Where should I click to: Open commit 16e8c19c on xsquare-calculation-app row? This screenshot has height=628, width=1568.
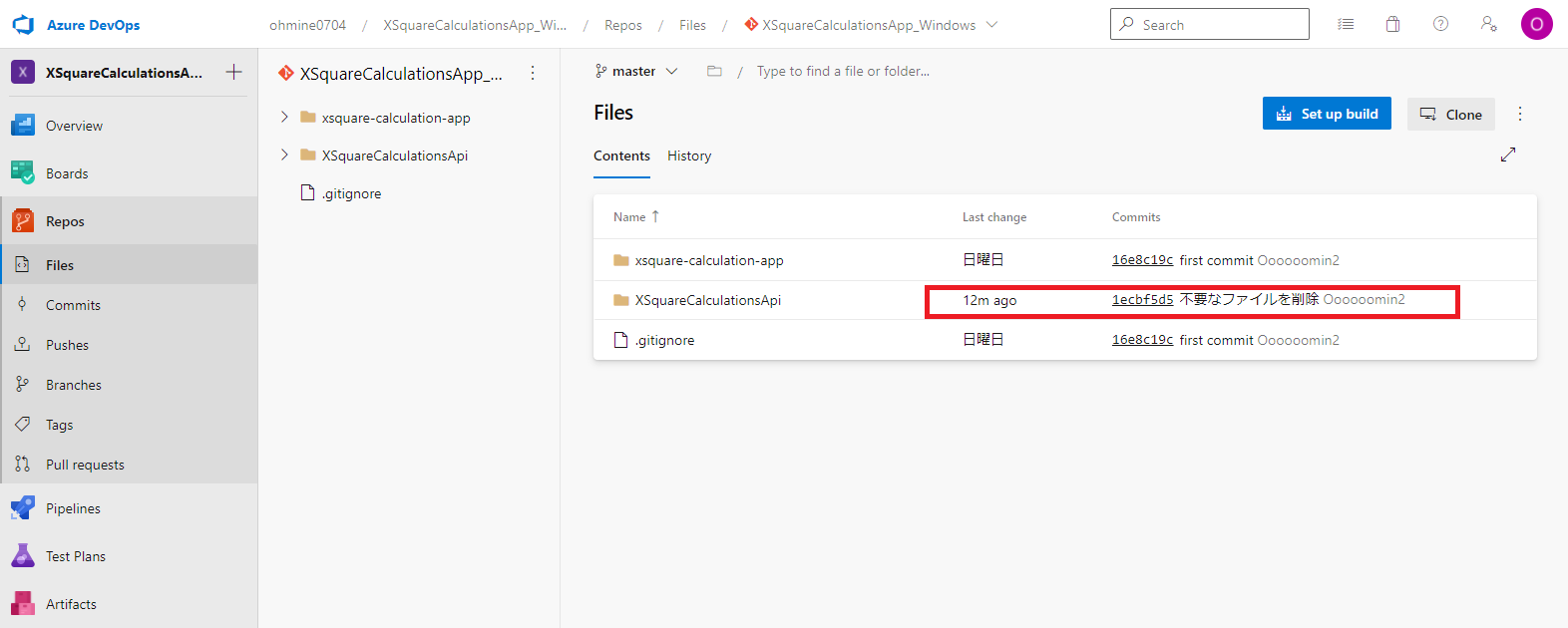(1142, 260)
